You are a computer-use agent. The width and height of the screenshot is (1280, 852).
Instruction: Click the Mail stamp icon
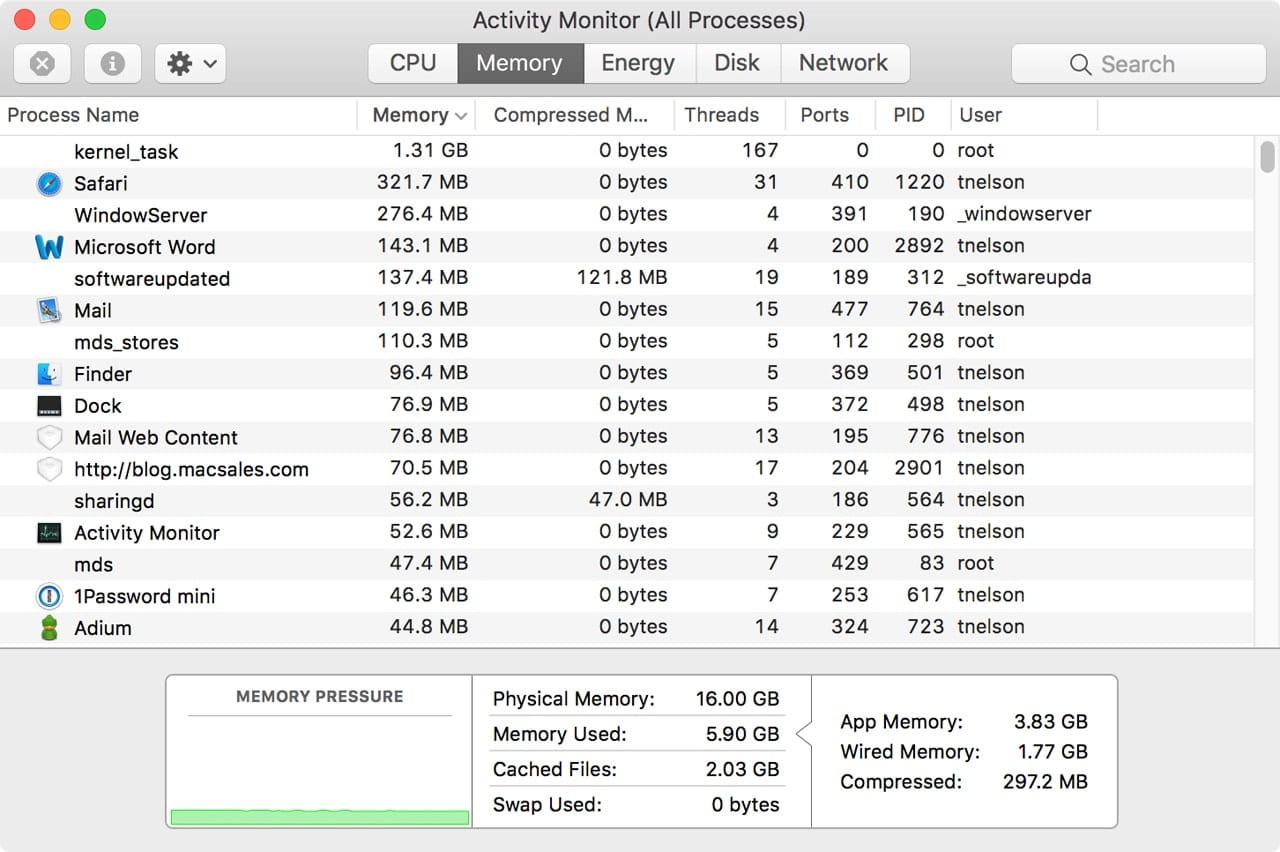48,310
